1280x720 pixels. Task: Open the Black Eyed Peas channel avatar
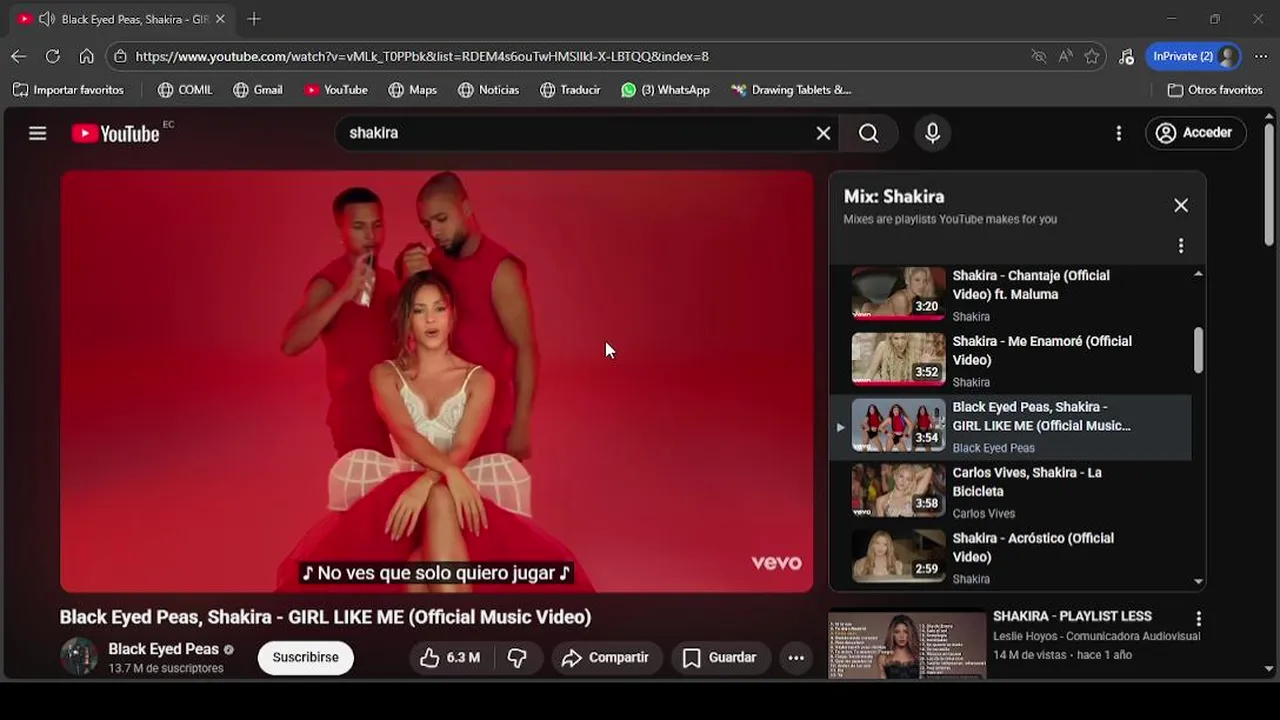(x=79, y=657)
